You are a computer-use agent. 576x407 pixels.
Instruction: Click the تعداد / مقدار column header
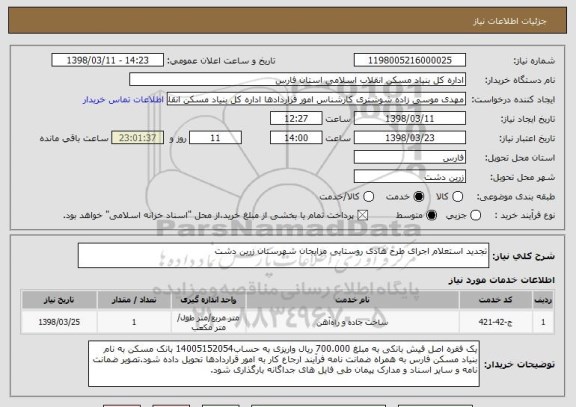click(x=134, y=300)
